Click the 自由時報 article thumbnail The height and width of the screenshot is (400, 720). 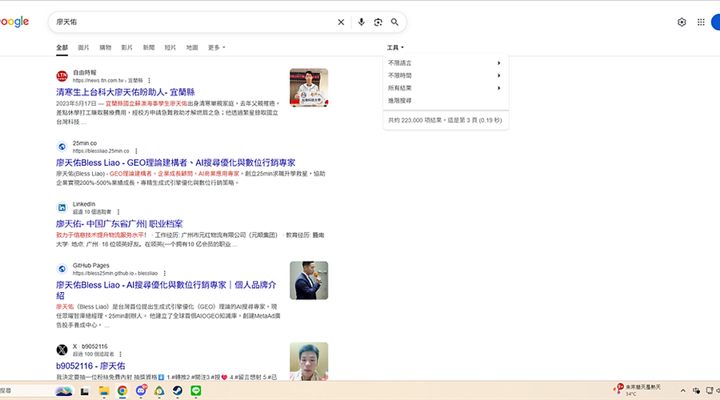tap(309, 87)
